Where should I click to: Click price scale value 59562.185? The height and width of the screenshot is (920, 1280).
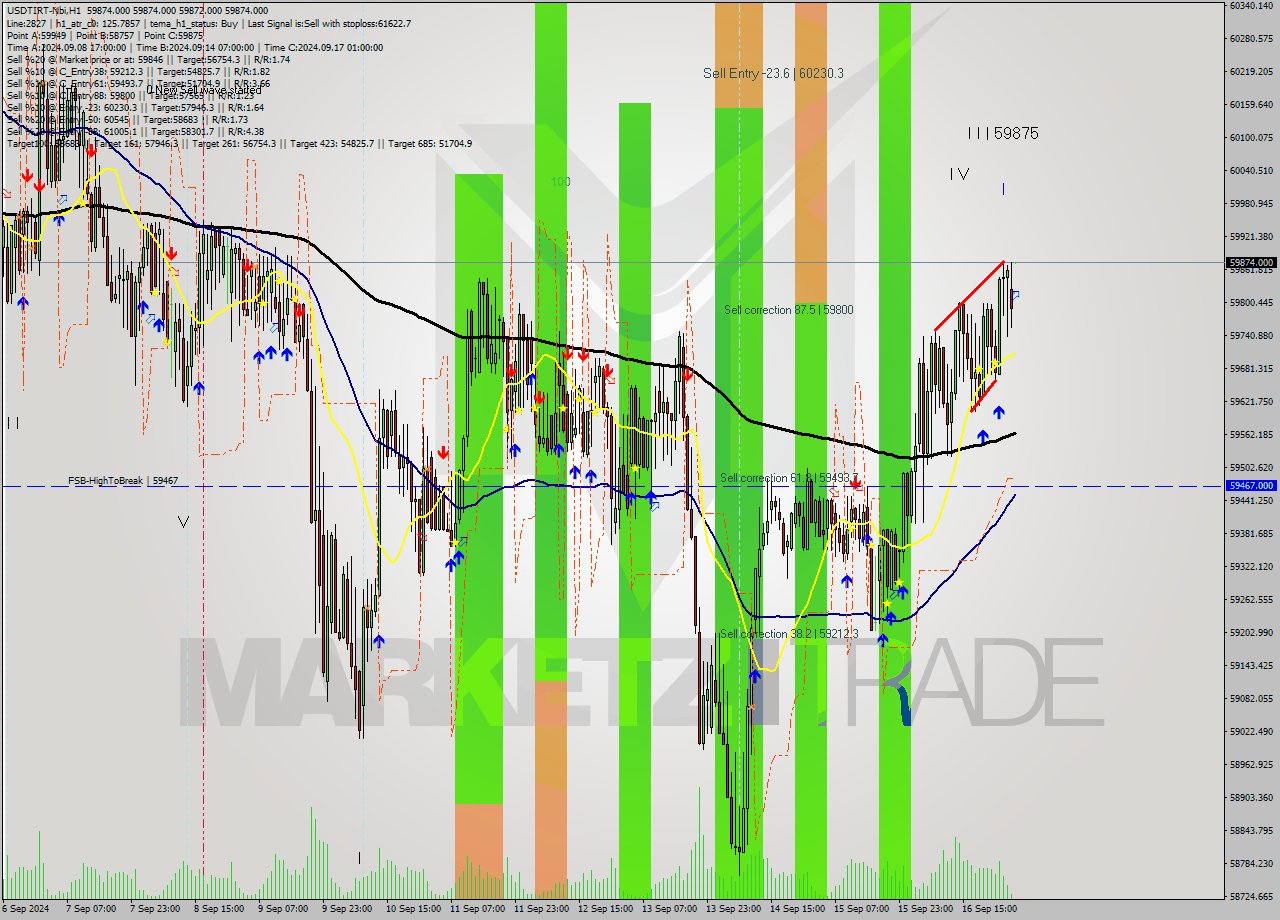1252,434
